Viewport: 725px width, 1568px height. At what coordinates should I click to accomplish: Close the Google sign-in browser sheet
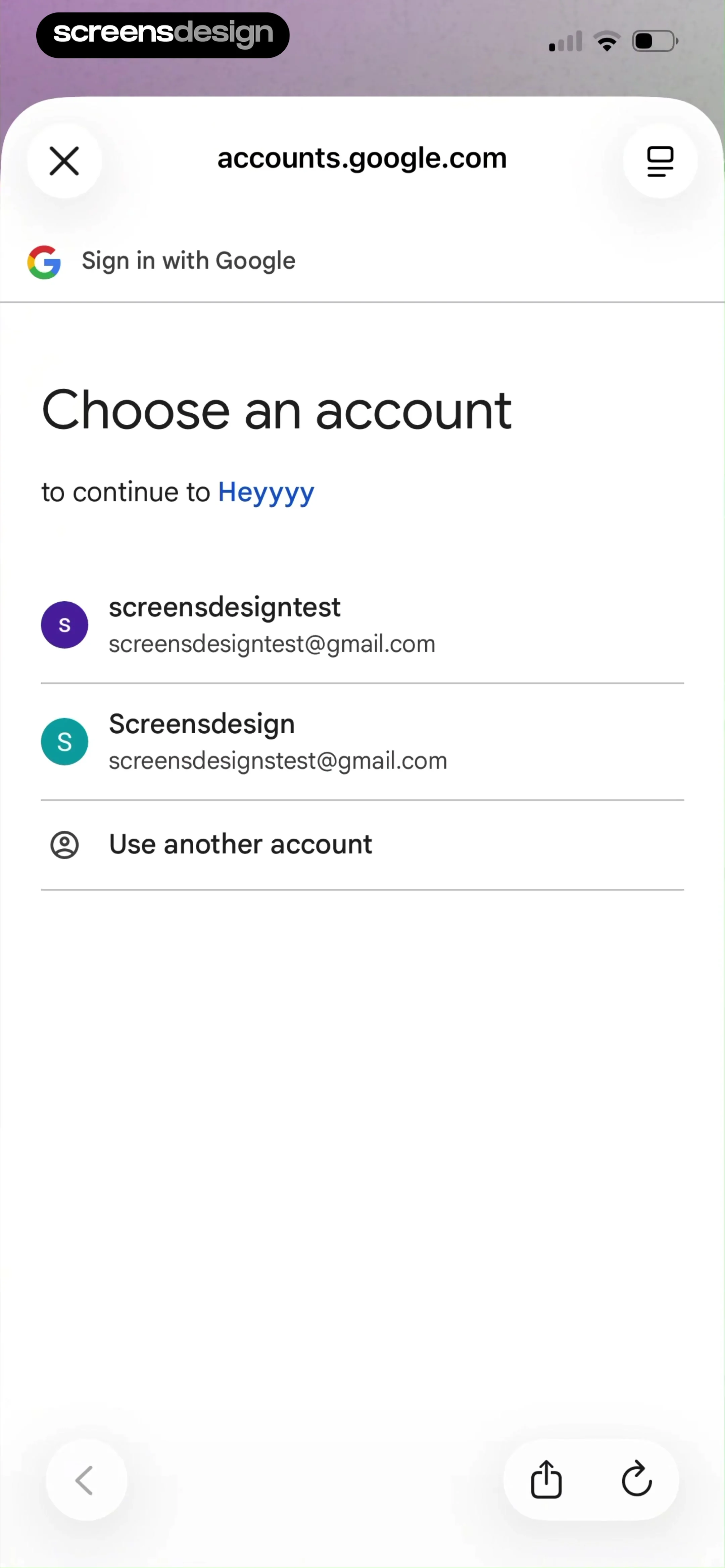64,161
